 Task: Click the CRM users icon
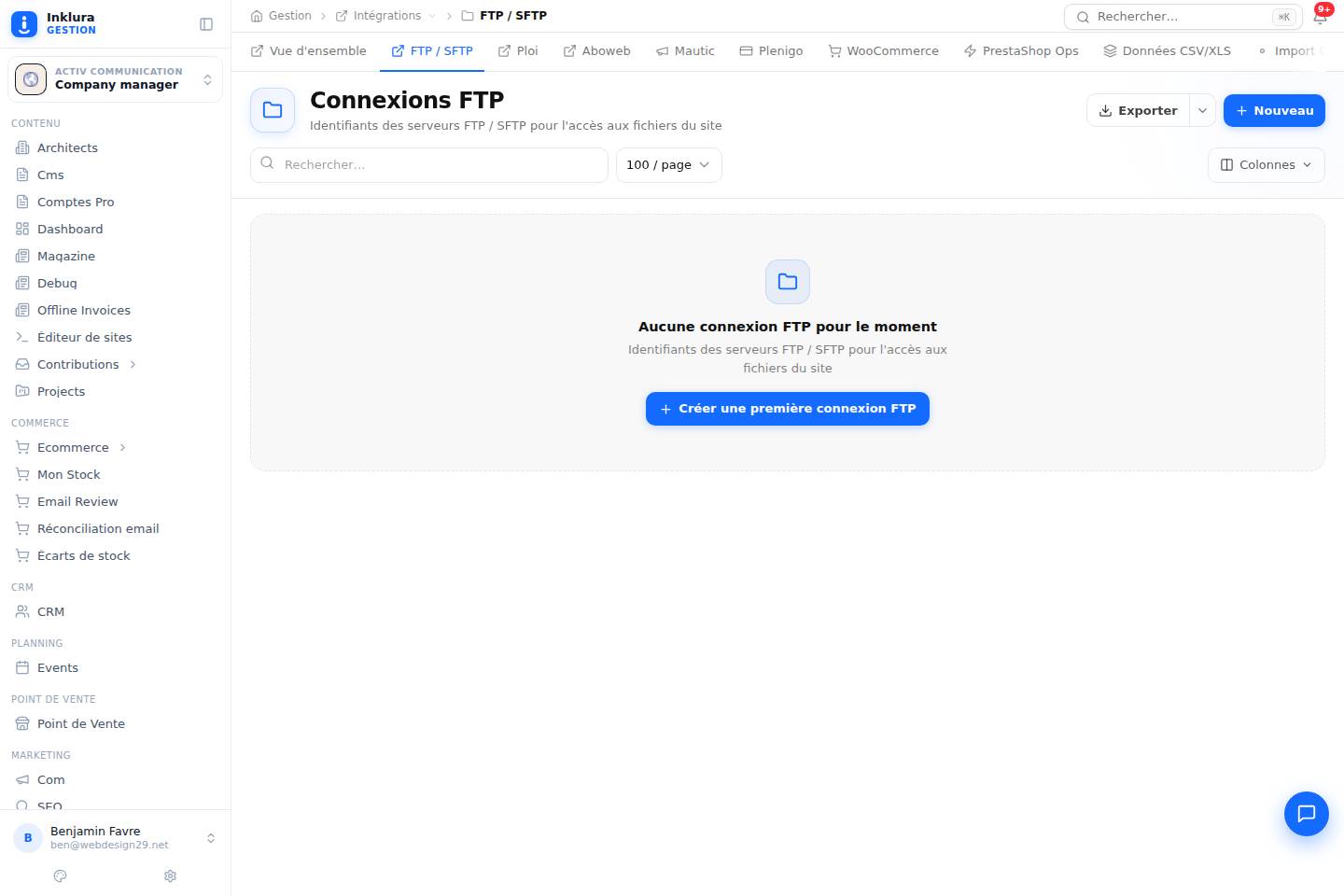coord(22,611)
